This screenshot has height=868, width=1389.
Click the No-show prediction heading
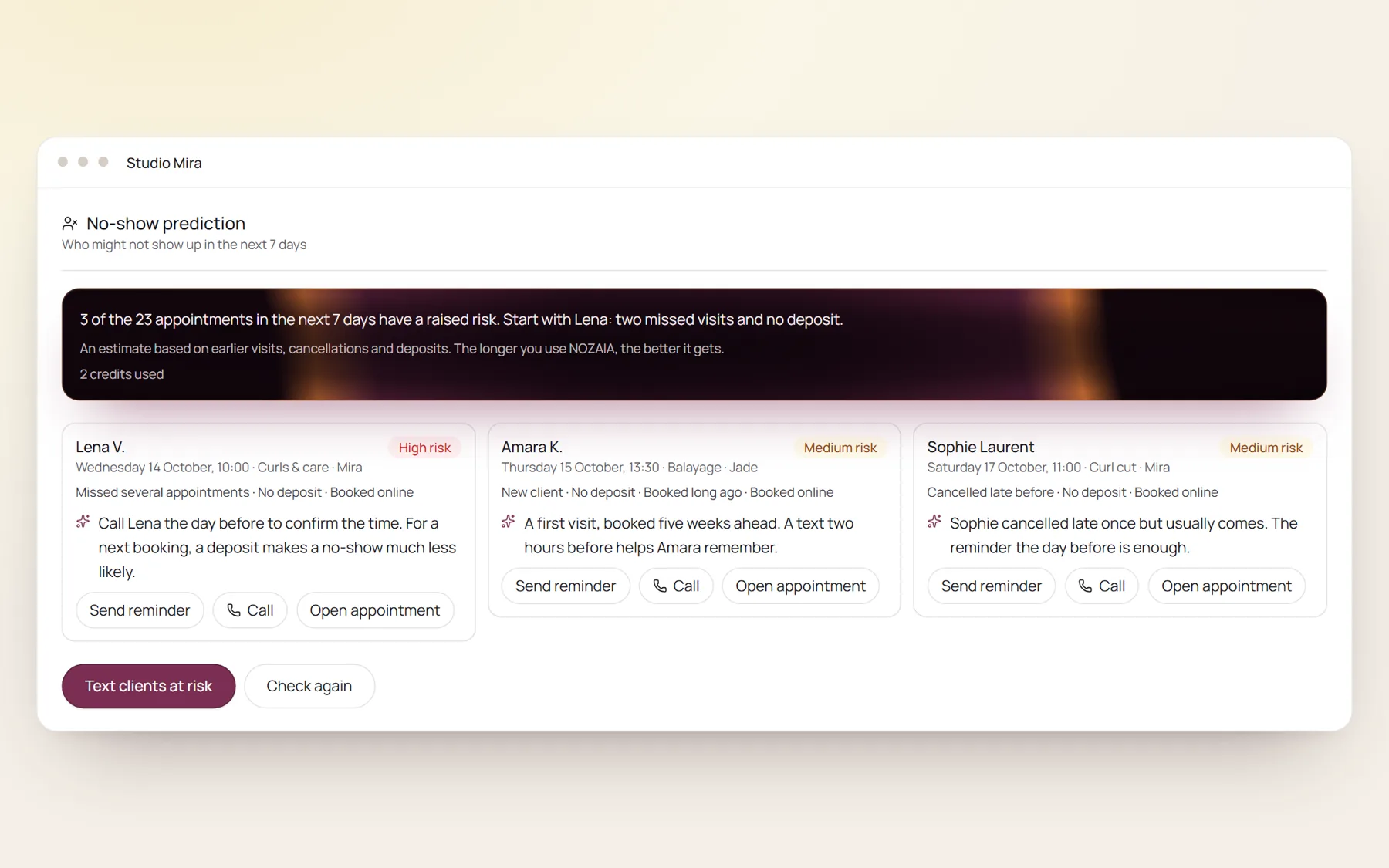[166, 224]
